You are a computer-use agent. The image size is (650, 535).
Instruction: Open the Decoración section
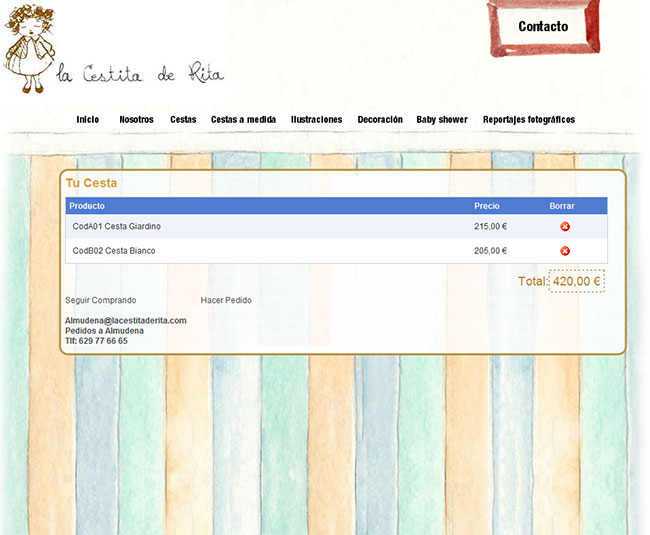[380, 120]
